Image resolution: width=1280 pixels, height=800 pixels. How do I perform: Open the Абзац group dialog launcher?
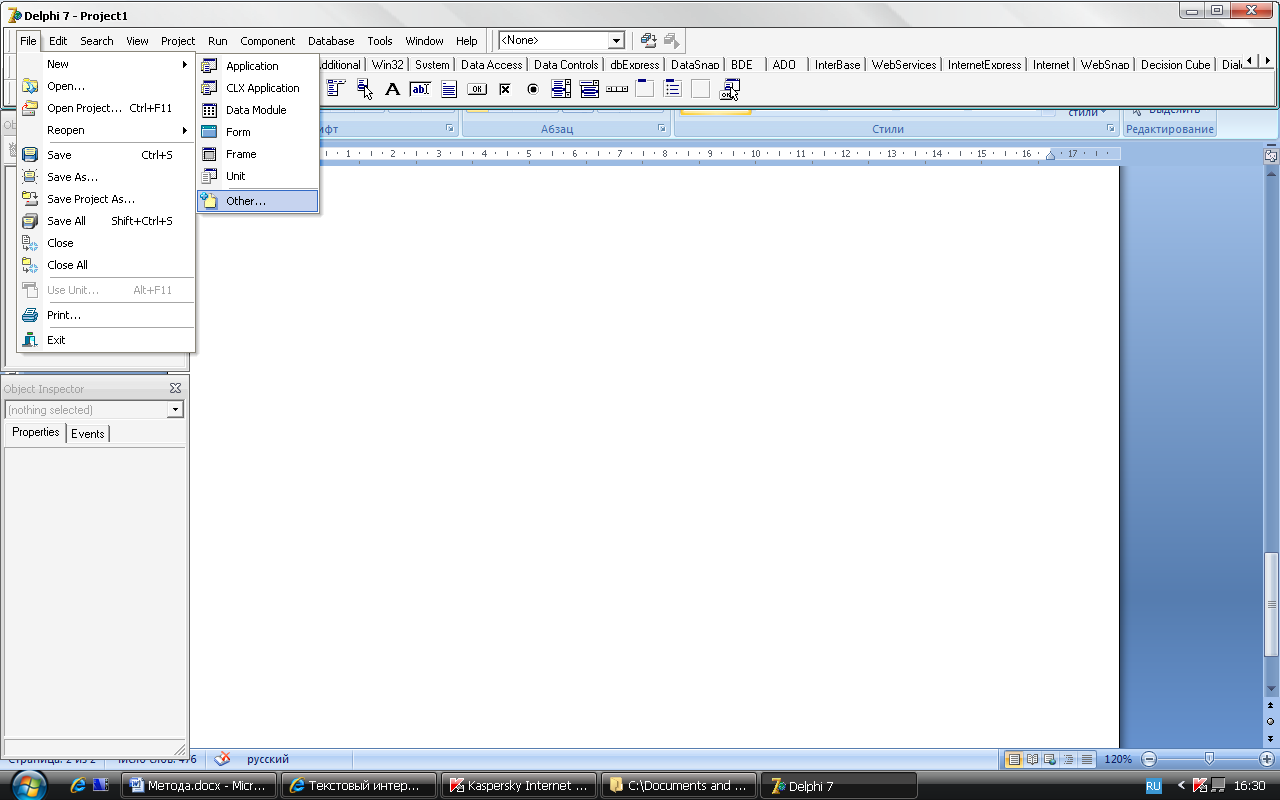(661, 129)
